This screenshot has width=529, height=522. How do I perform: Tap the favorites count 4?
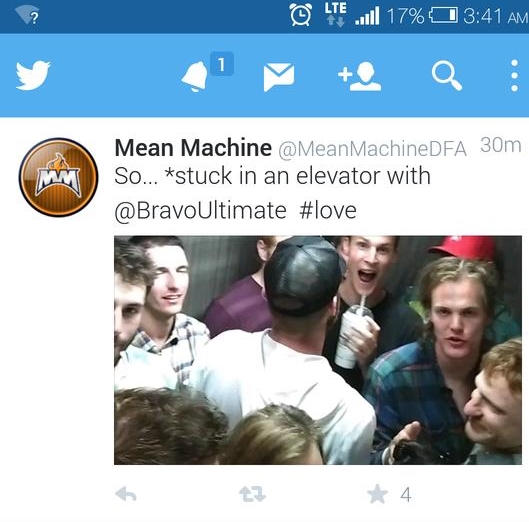[x=406, y=495]
